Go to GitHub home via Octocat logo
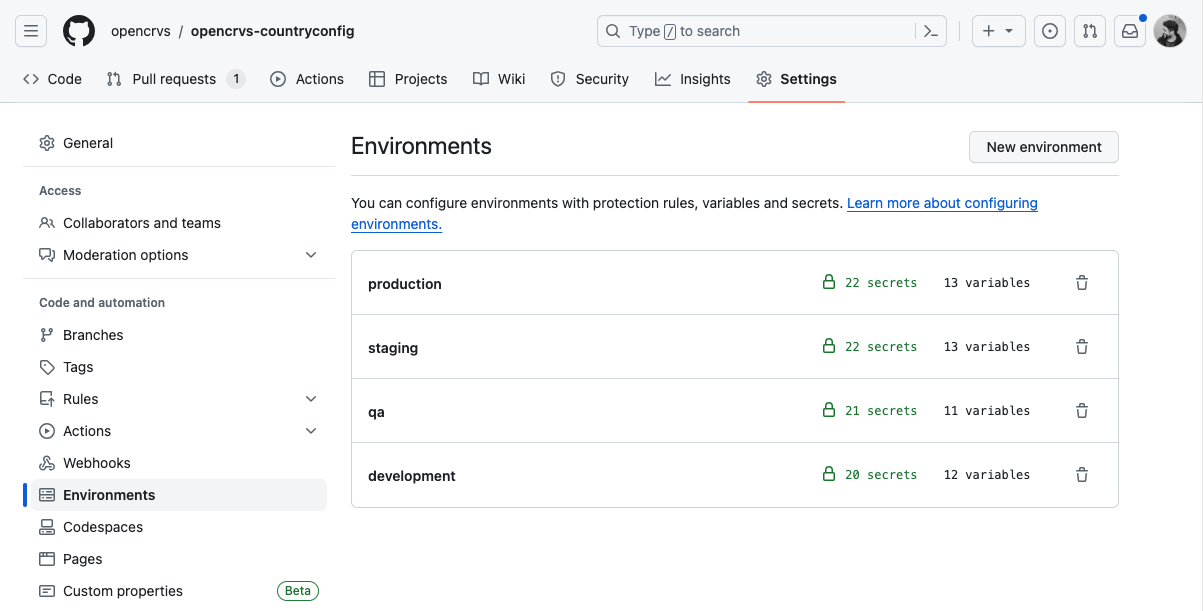Screen dimensions: 1203x611 tap(79, 31)
